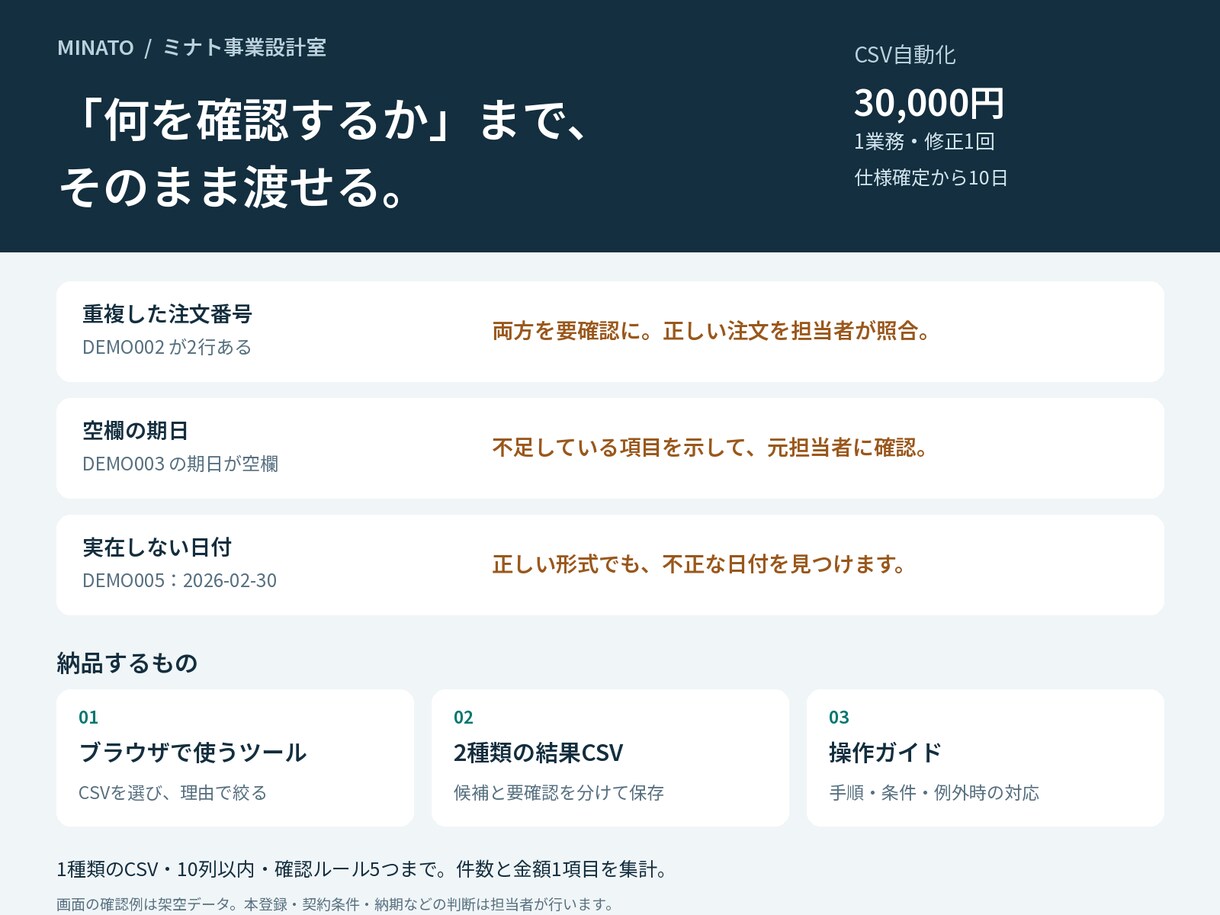Click the 1種類のCSV・10列以内 scope line

[362, 869]
